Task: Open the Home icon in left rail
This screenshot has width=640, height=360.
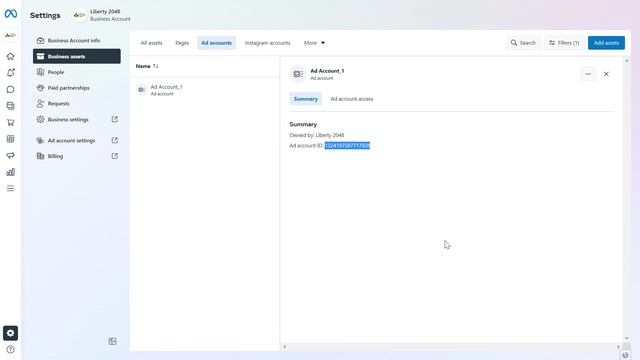Action: (11, 56)
